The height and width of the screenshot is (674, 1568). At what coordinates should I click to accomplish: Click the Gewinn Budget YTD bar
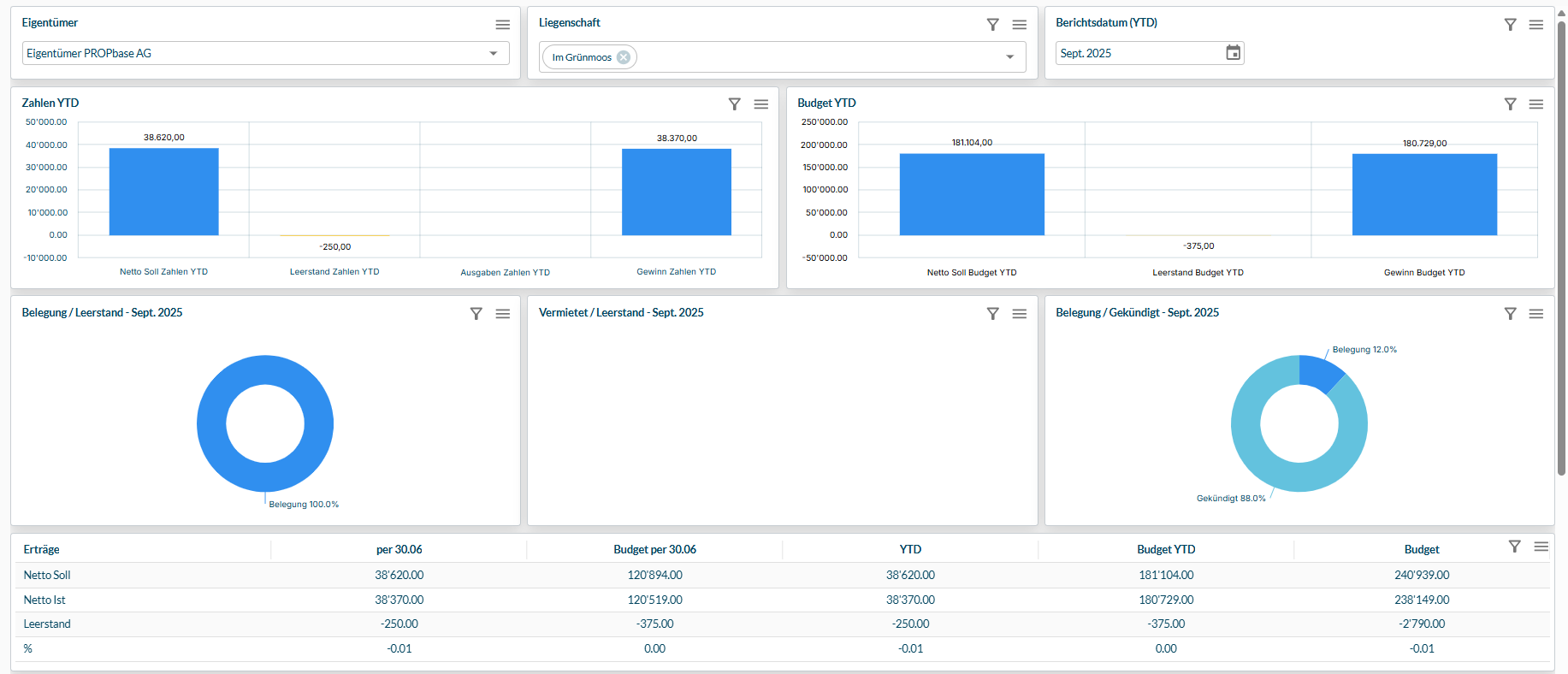click(1423, 194)
